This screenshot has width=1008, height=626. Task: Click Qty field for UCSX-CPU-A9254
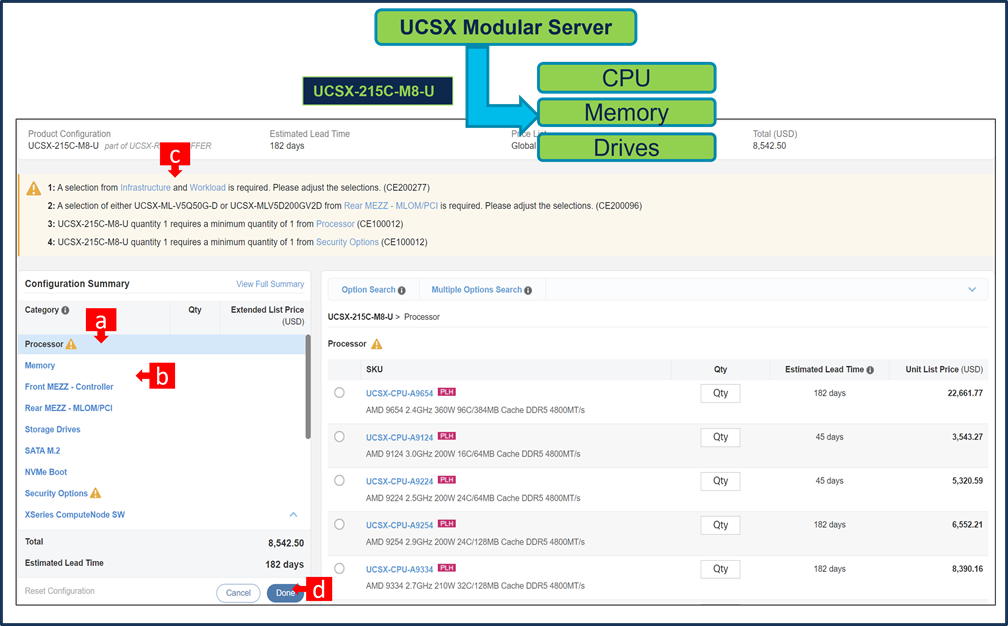[x=720, y=525]
